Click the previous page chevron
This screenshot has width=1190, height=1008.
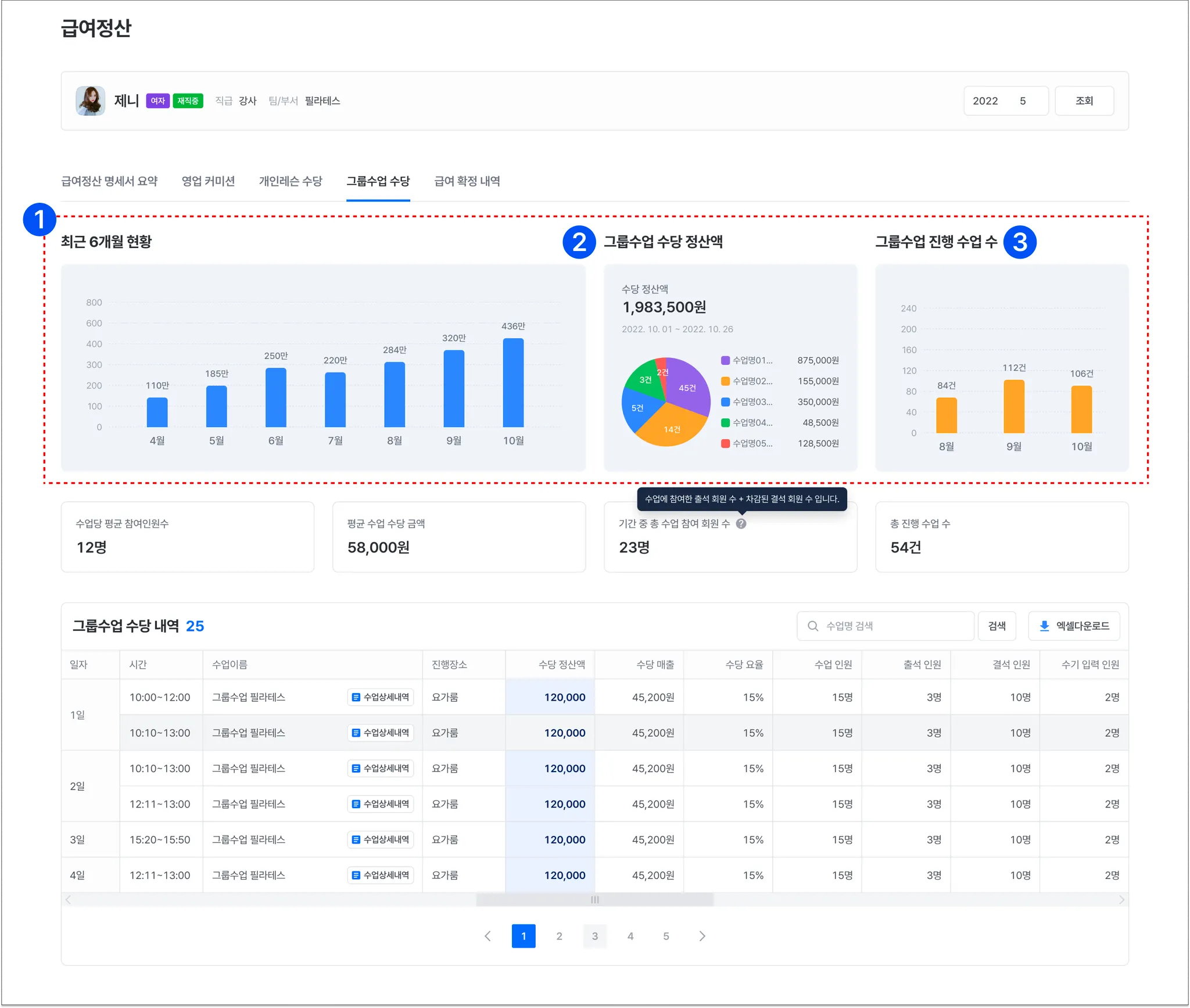(488, 936)
